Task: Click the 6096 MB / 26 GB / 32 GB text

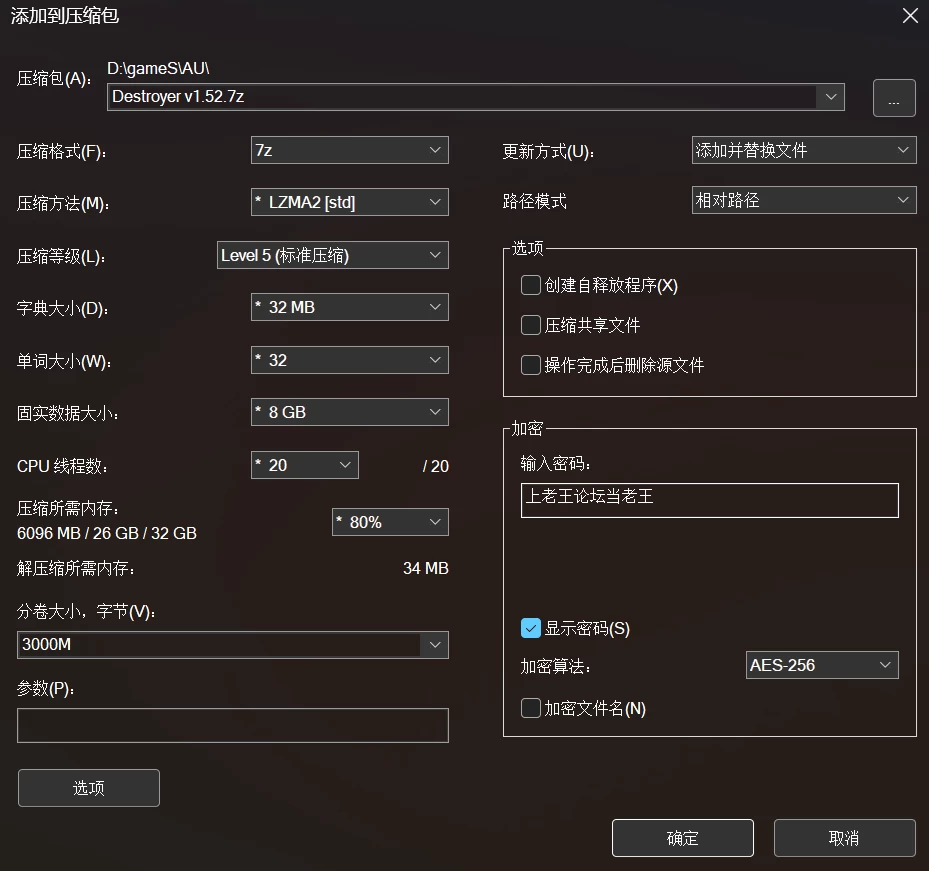Action: point(107,533)
